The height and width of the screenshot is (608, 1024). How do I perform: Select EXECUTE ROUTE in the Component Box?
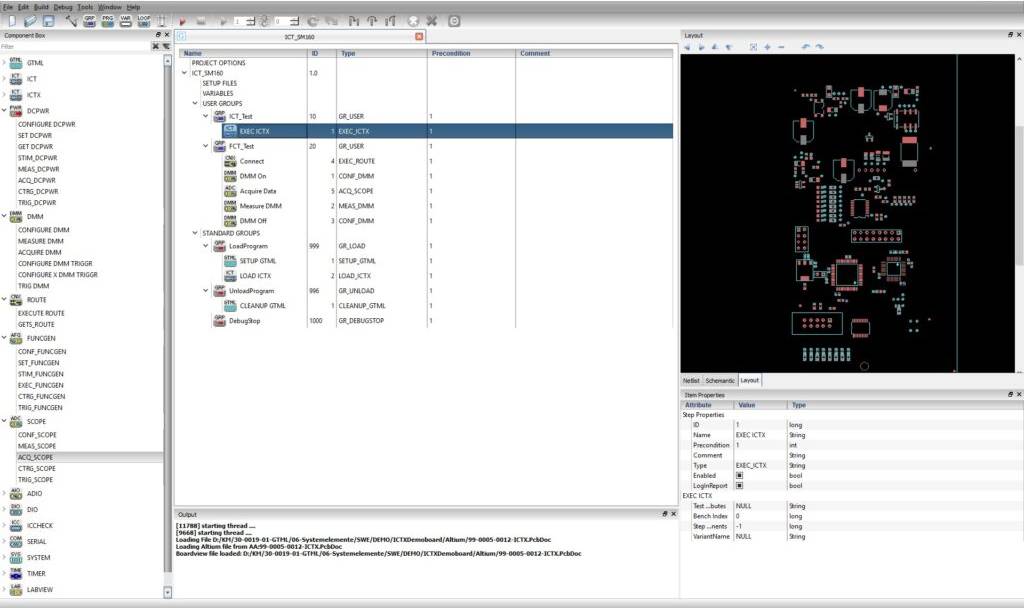(x=41, y=313)
